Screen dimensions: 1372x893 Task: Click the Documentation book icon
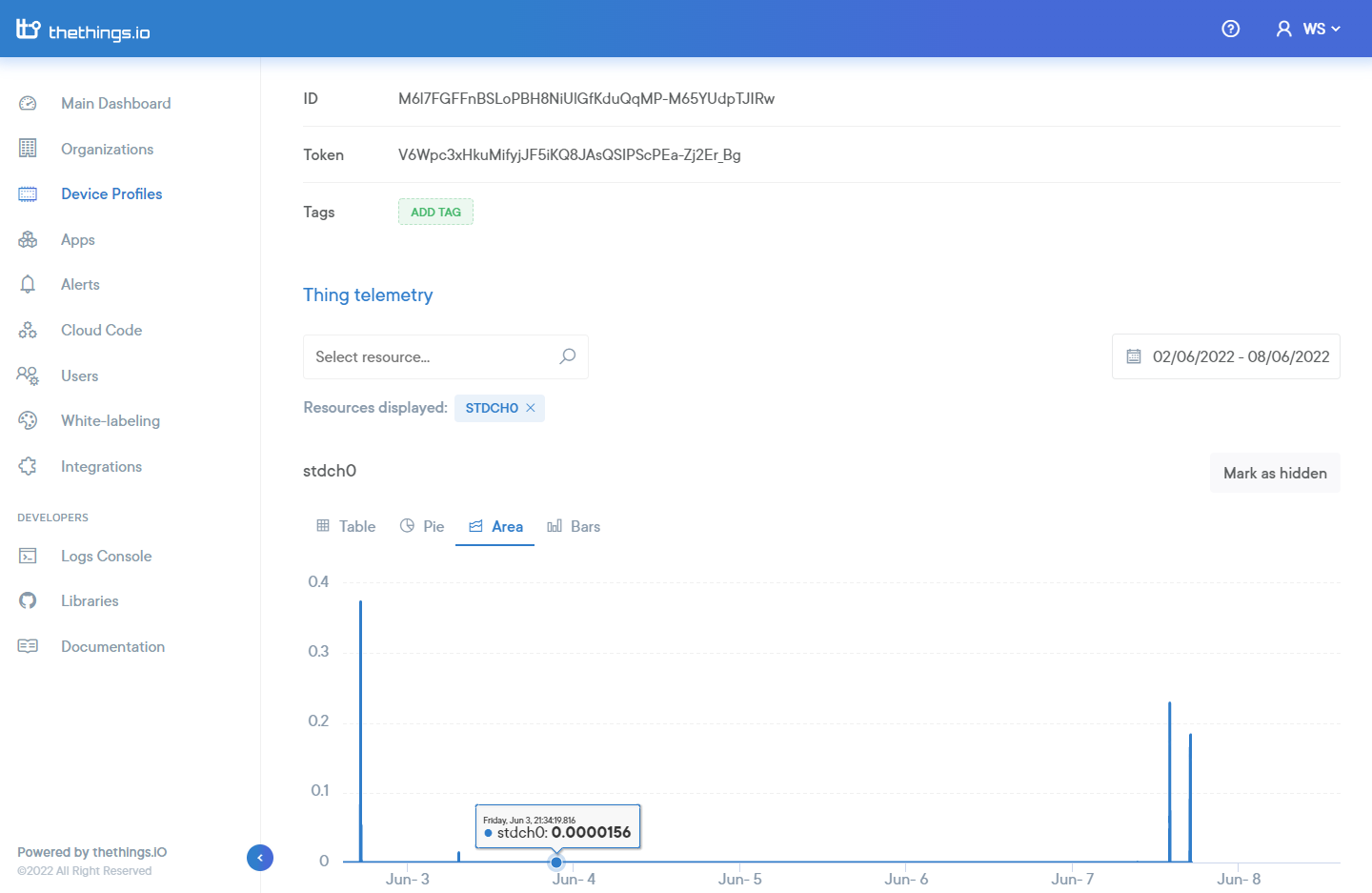tap(28, 646)
